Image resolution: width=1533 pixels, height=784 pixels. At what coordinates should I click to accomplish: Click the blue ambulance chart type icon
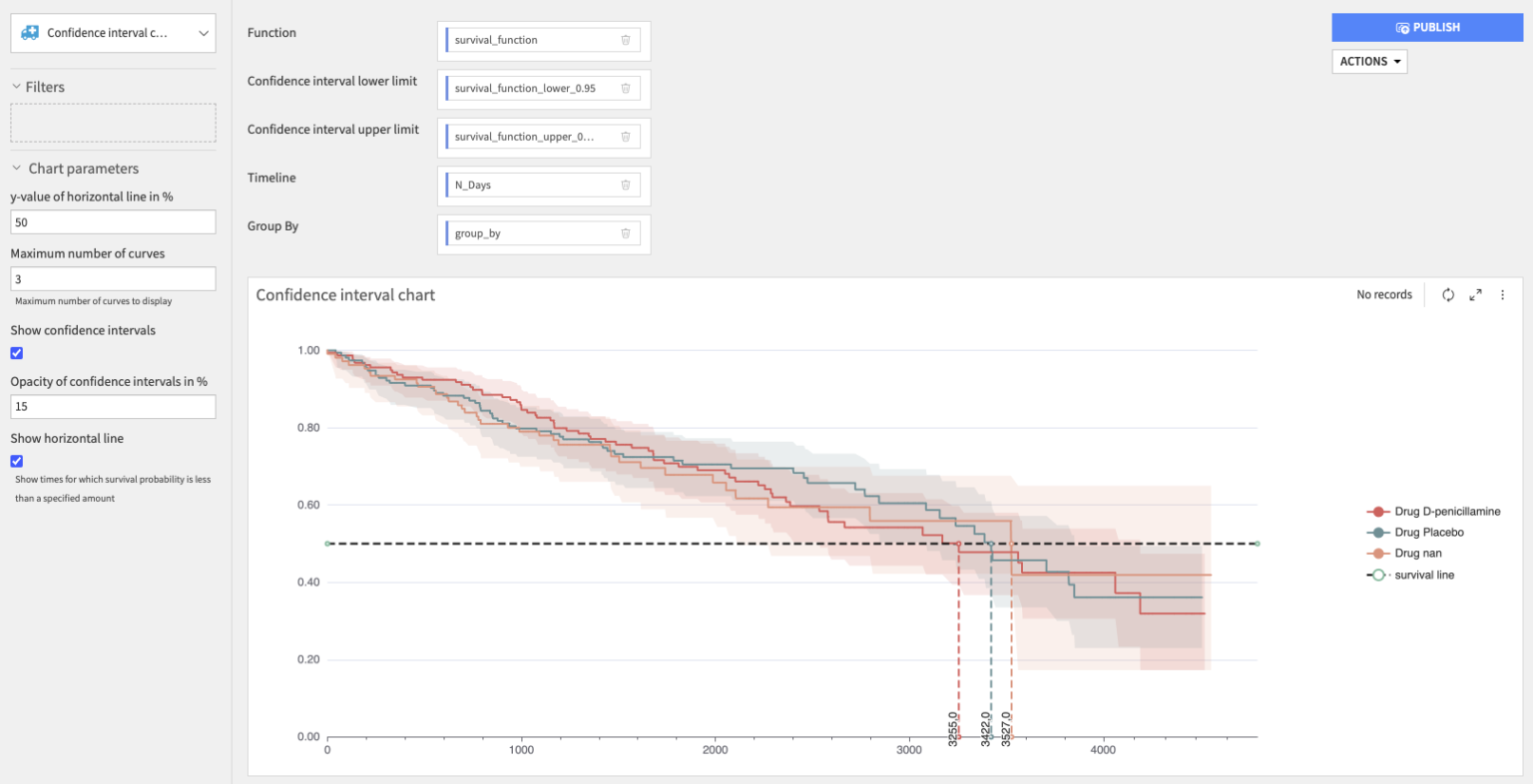click(31, 32)
